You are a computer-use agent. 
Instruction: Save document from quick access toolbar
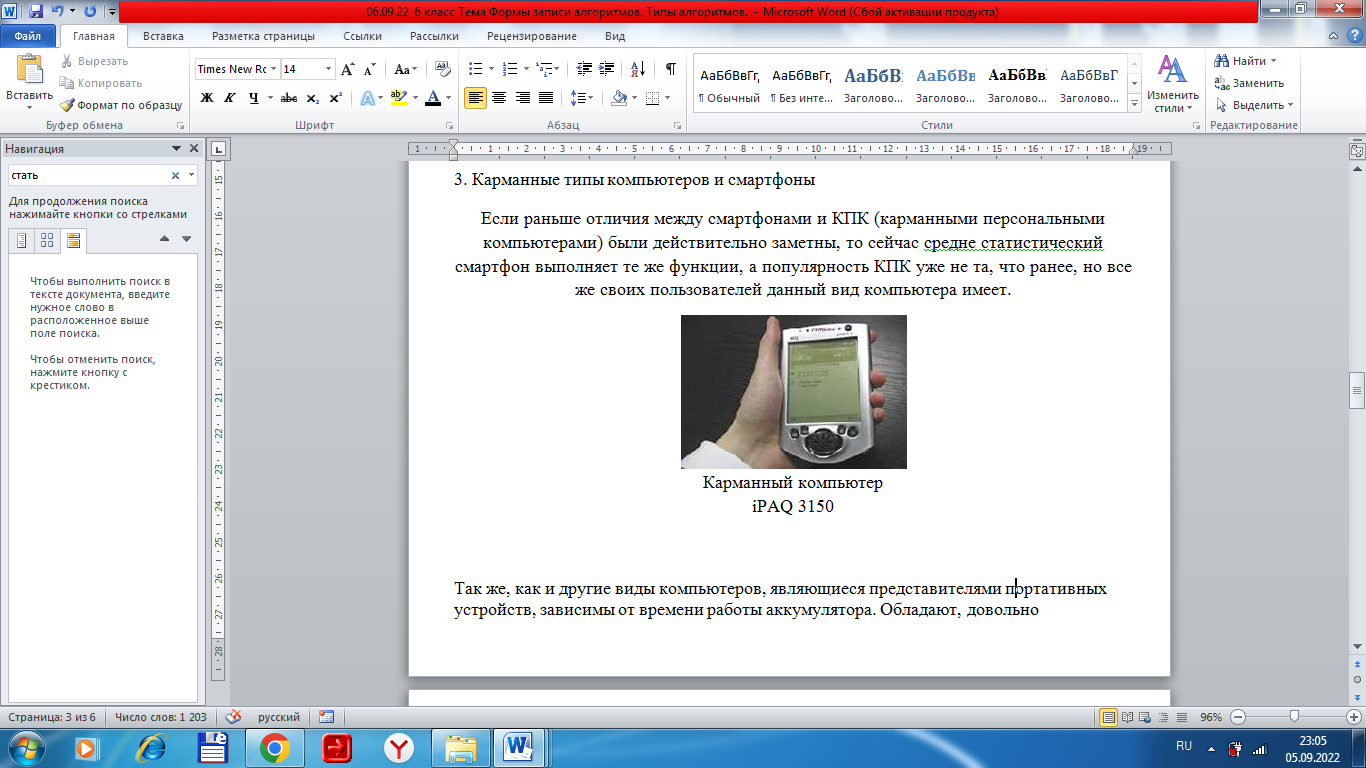[x=36, y=12]
